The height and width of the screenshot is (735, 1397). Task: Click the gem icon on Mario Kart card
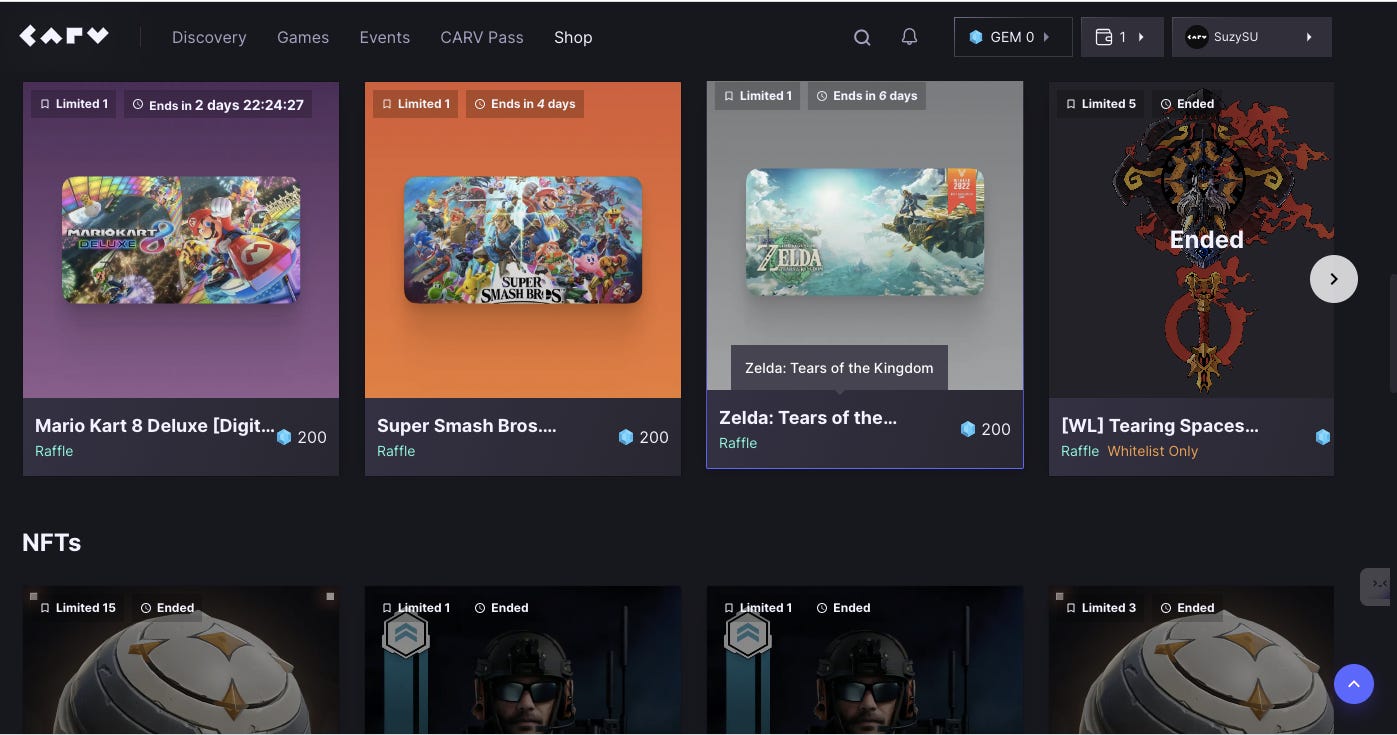(284, 437)
